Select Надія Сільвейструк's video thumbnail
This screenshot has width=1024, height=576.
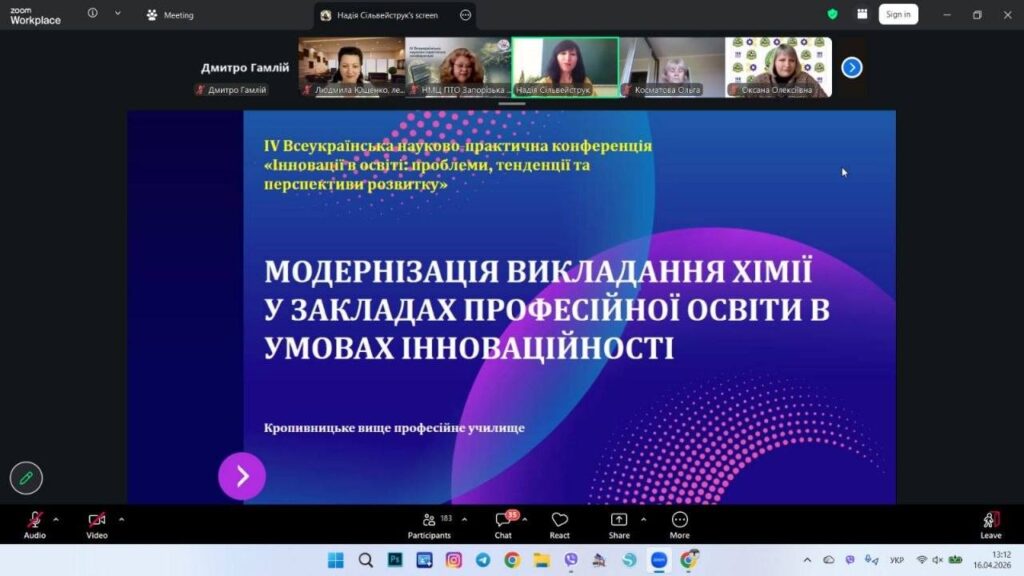pos(565,66)
